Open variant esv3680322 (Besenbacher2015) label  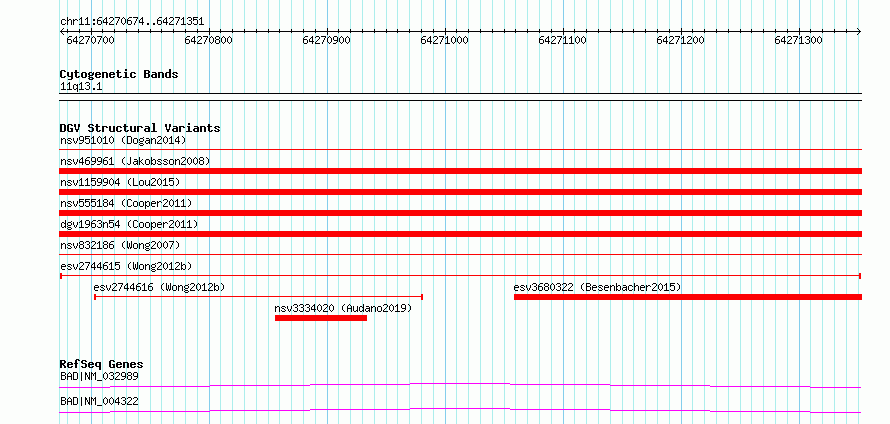(597, 287)
